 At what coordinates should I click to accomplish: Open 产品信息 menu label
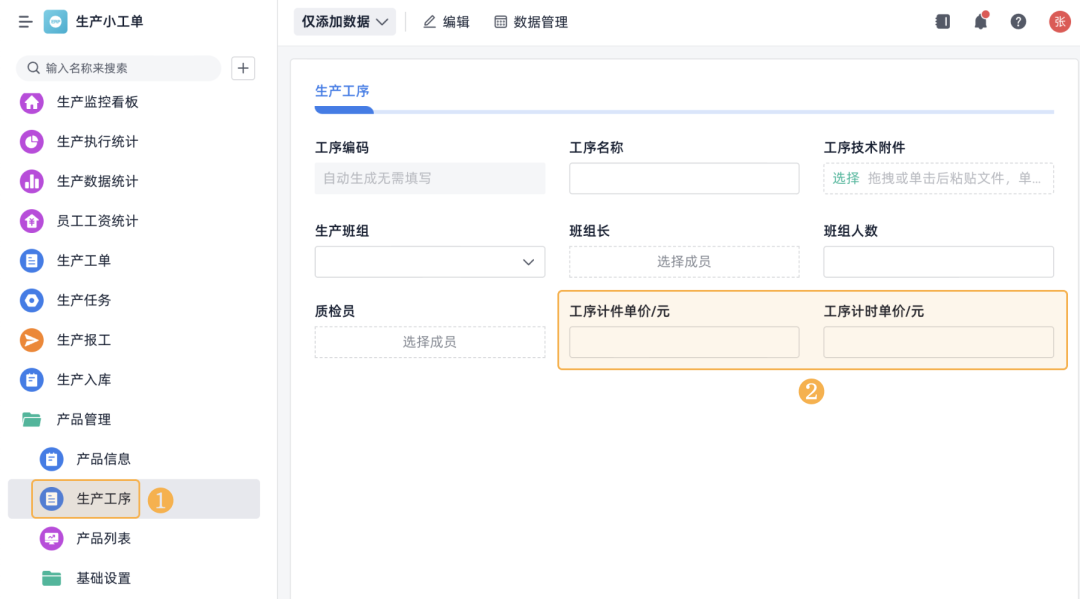(103, 459)
